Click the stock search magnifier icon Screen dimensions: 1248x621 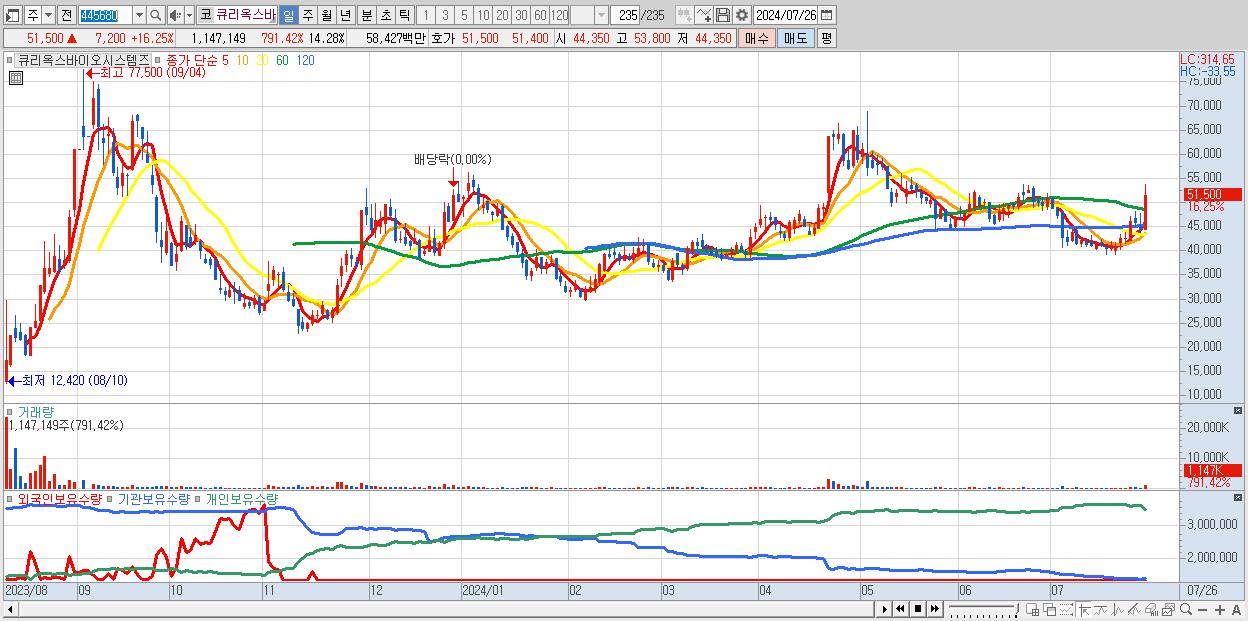156,15
